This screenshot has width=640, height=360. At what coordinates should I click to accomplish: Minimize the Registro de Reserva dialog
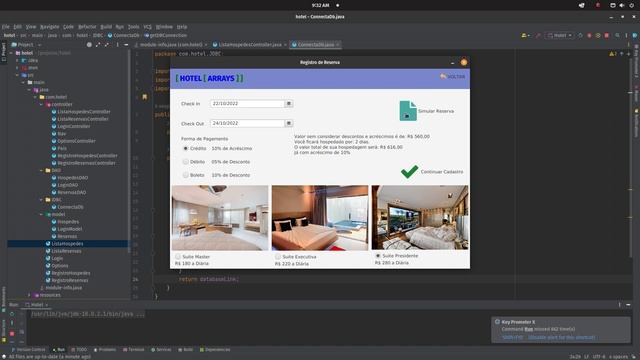click(452, 63)
